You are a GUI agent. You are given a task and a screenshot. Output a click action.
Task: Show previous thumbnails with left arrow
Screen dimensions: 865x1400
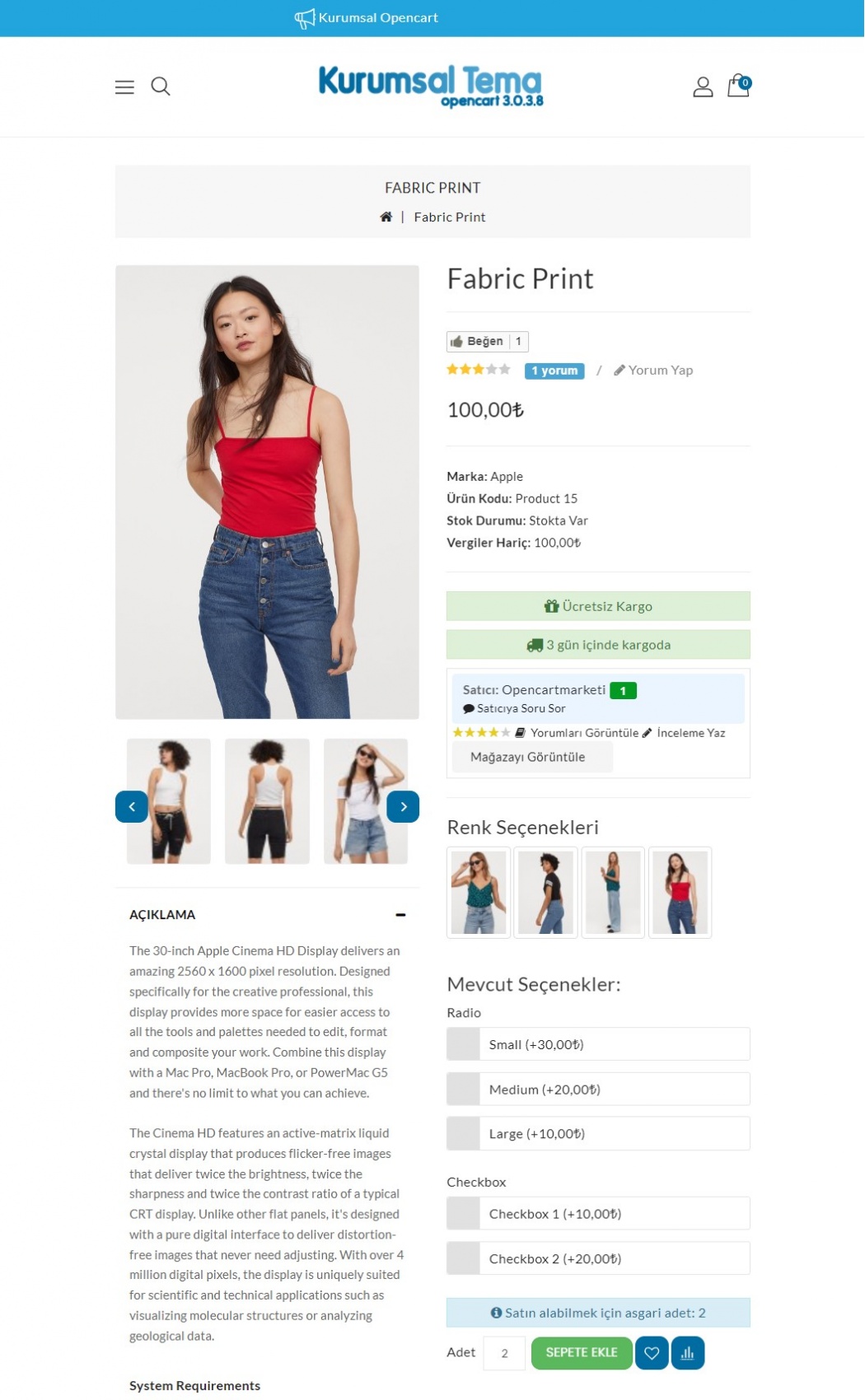point(132,807)
